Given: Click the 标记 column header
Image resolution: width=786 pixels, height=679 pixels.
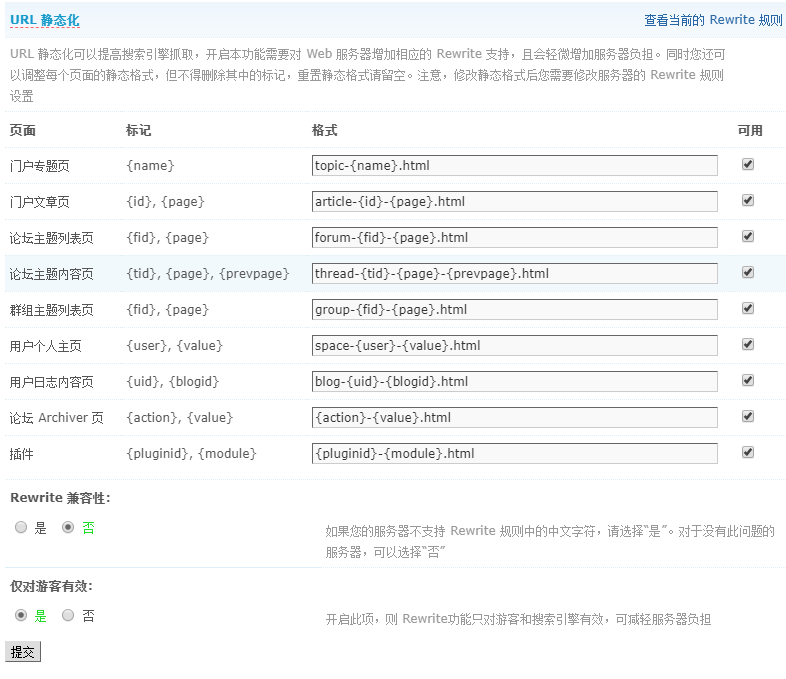Looking at the screenshot, I should (x=138, y=130).
